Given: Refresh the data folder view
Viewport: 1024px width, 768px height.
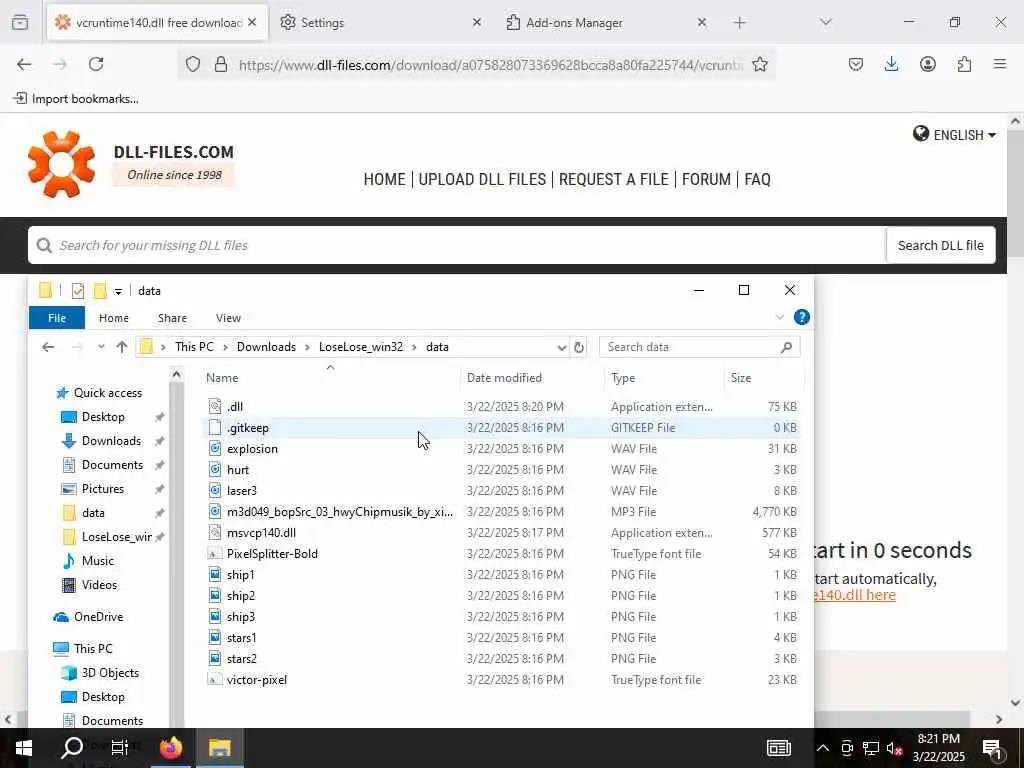Looking at the screenshot, I should [x=579, y=347].
